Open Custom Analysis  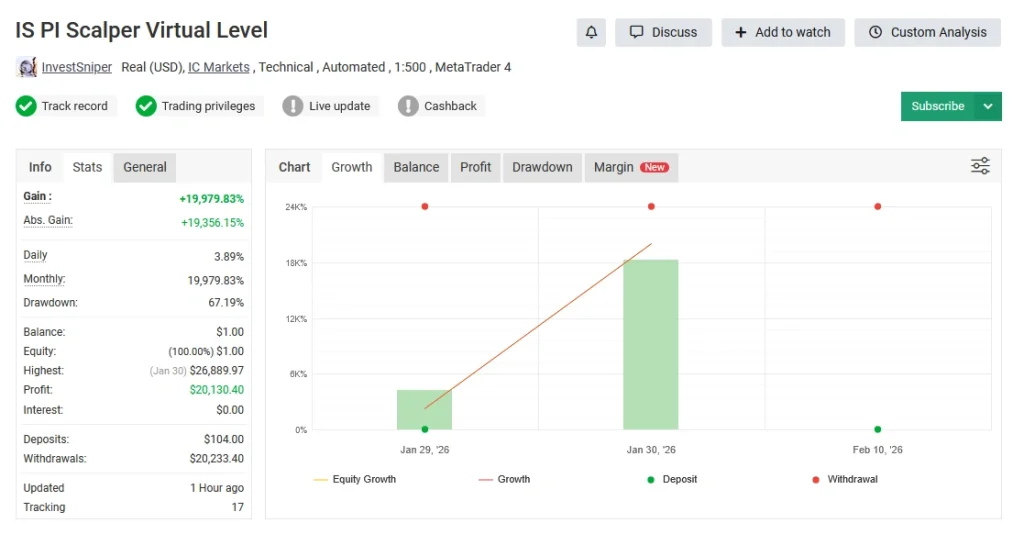point(927,32)
